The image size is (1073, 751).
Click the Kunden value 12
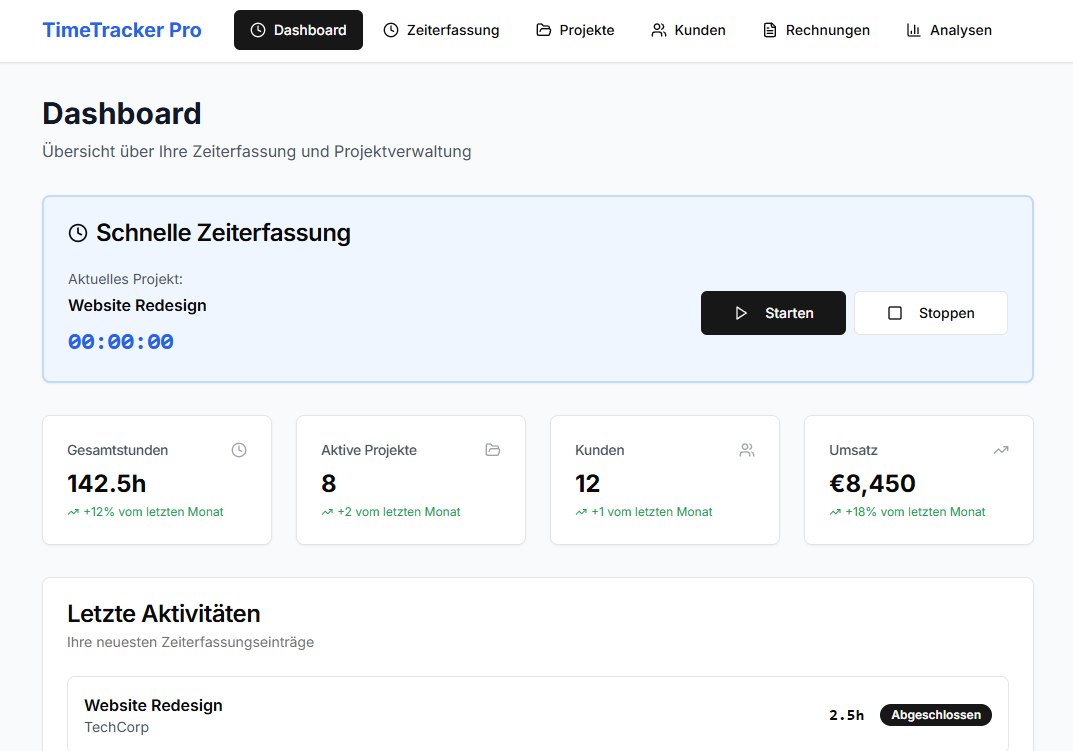coord(588,483)
